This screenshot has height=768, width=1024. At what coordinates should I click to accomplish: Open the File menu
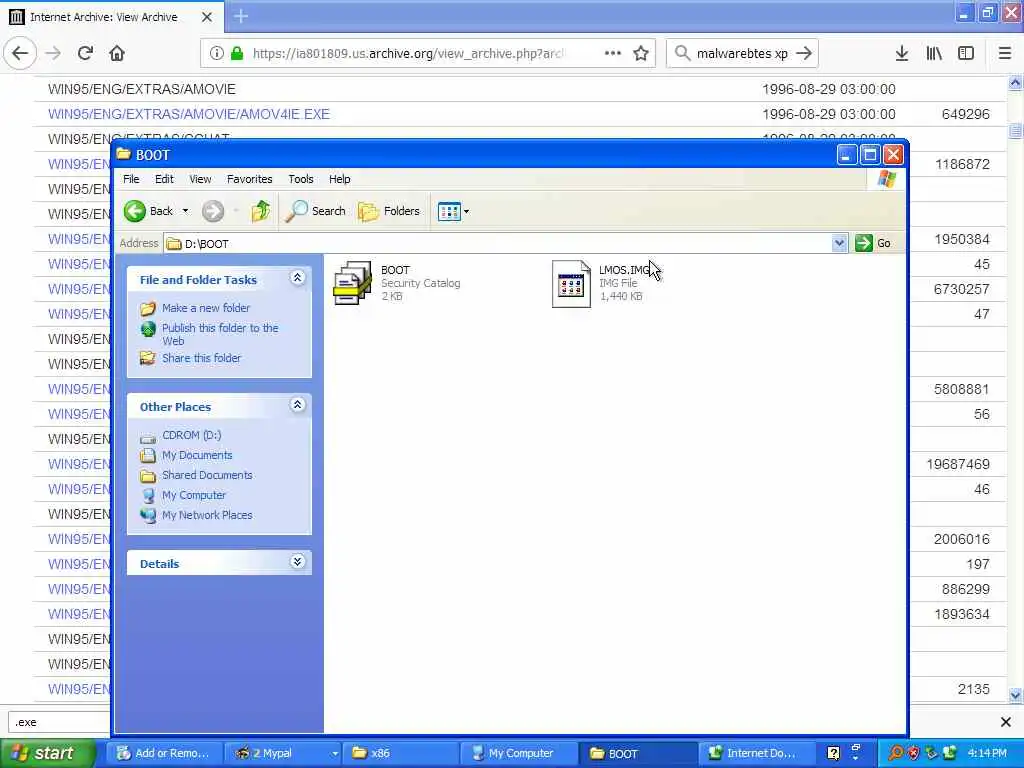[131, 179]
